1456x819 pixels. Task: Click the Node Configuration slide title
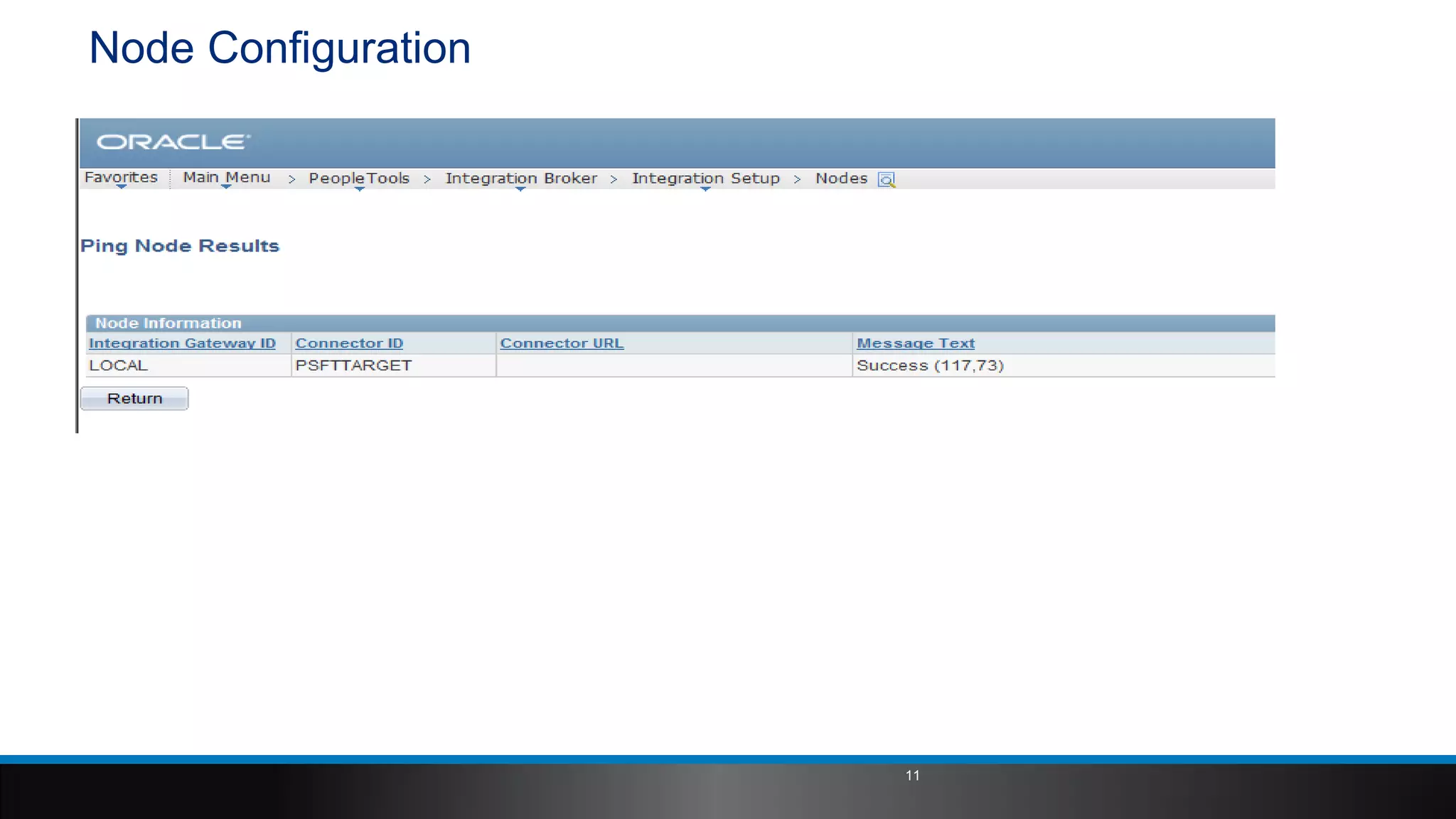coord(280,48)
